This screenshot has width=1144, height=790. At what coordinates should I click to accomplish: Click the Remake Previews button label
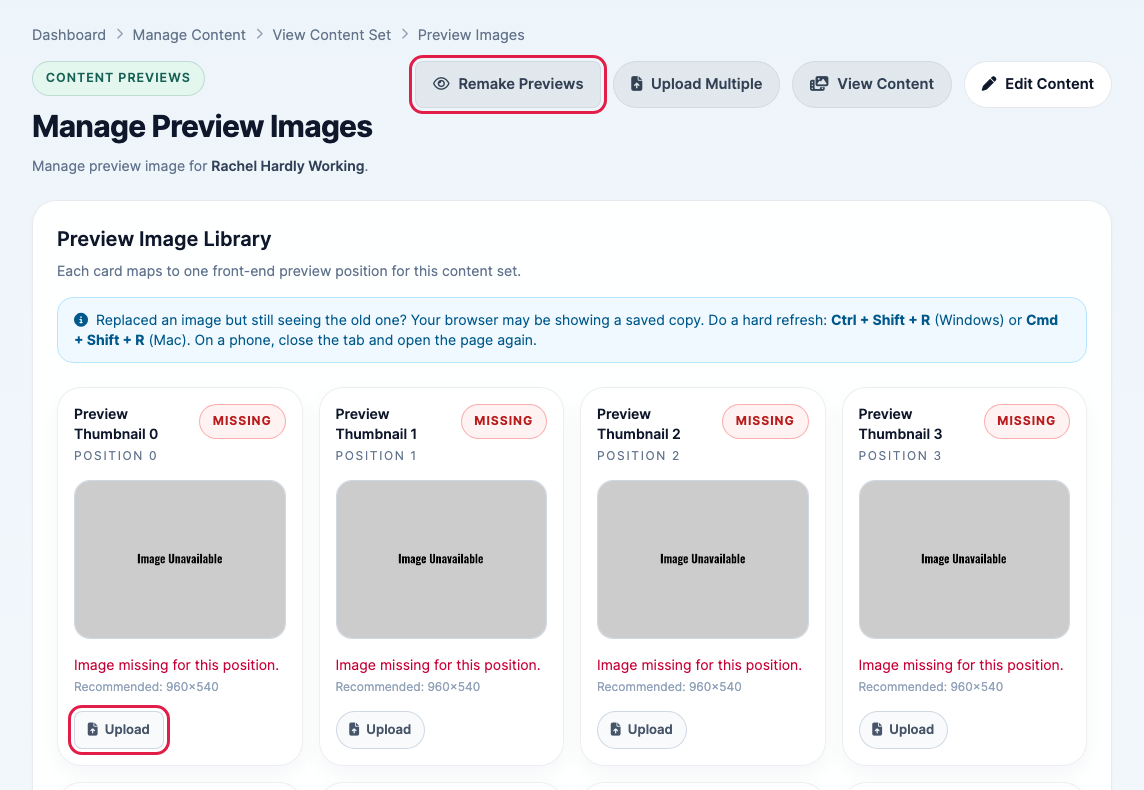click(x=520, y=84)
